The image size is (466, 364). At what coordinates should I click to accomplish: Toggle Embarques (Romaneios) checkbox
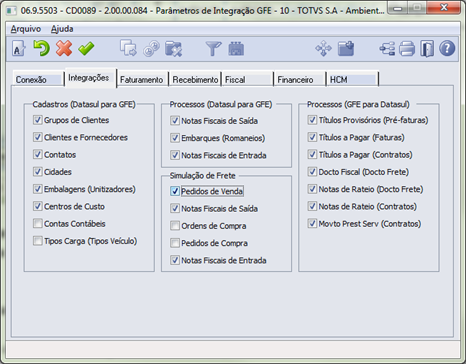[x=175, y=138]
